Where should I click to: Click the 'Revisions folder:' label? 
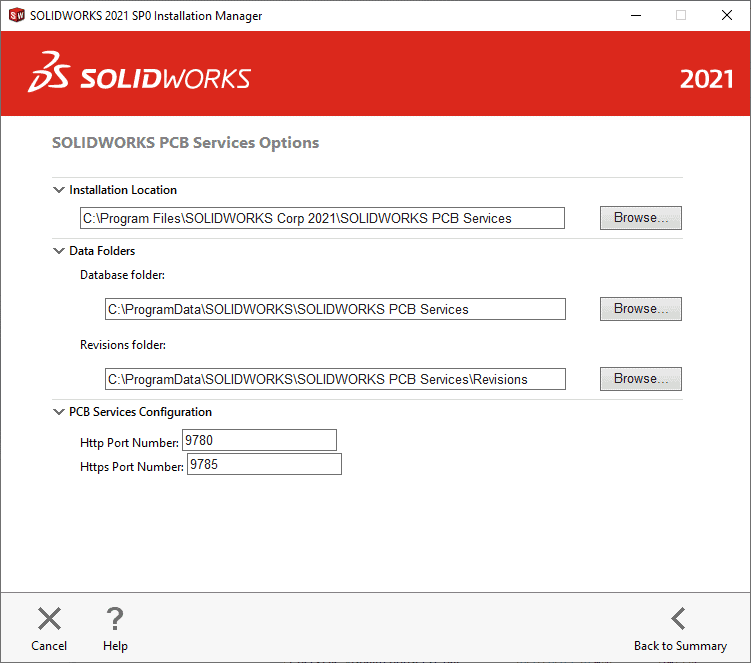click(123, 345)
